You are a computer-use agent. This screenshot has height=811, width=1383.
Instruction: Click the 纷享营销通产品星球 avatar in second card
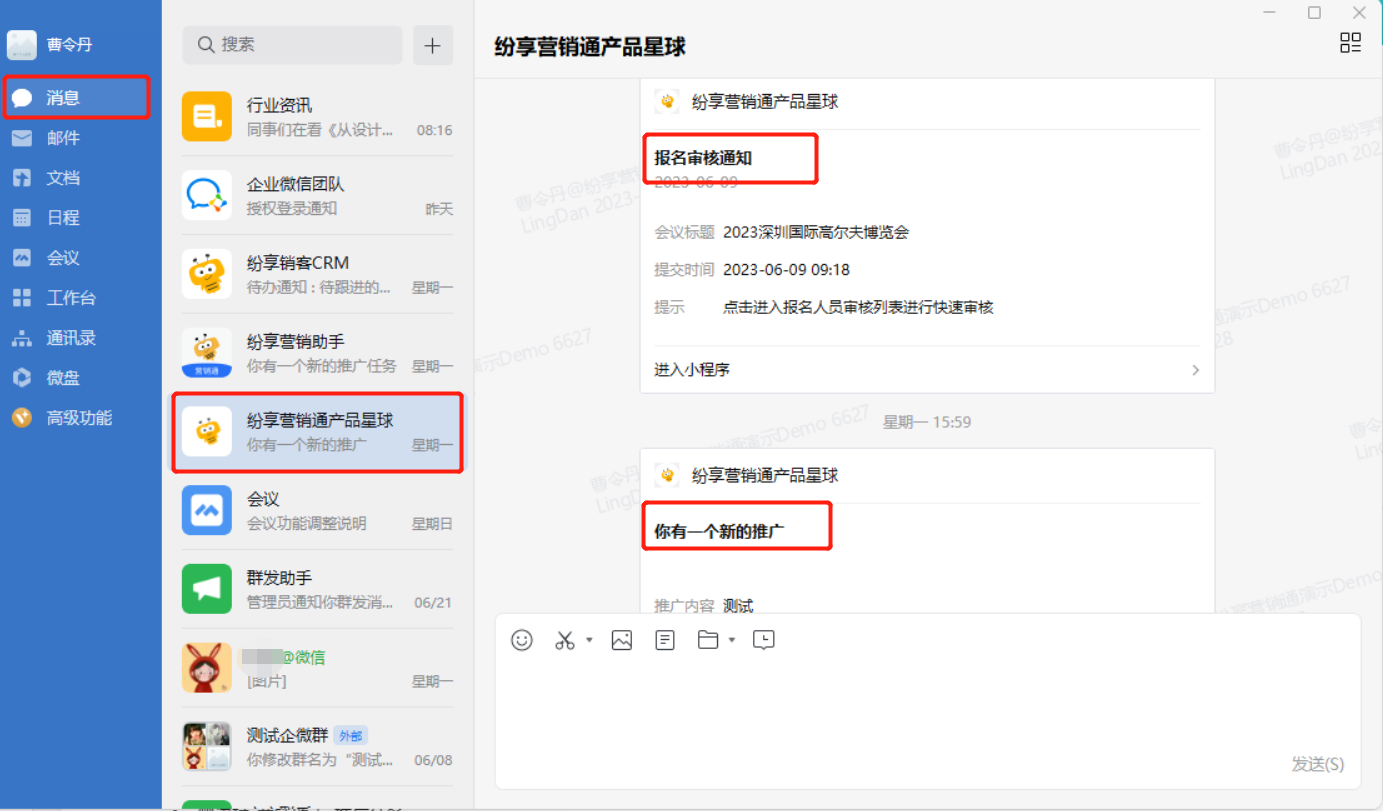[x=667, y=476]
